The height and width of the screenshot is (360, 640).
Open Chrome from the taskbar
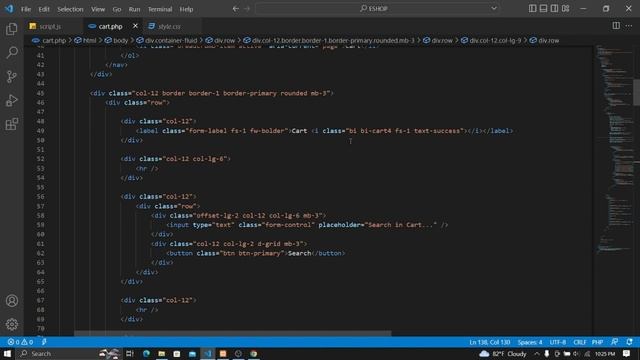pos(254,353)
